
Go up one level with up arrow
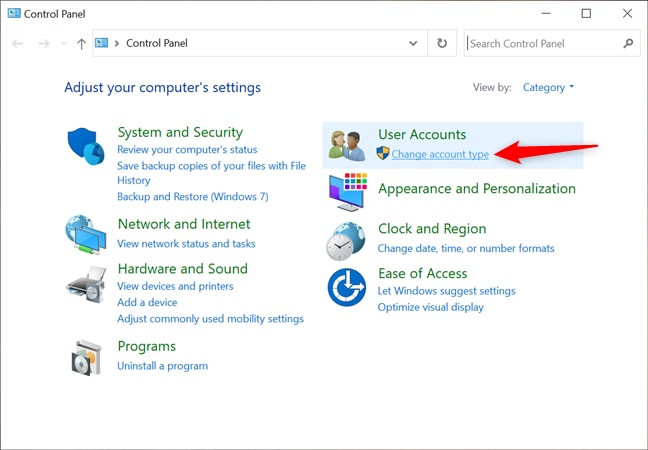[81, 44]
